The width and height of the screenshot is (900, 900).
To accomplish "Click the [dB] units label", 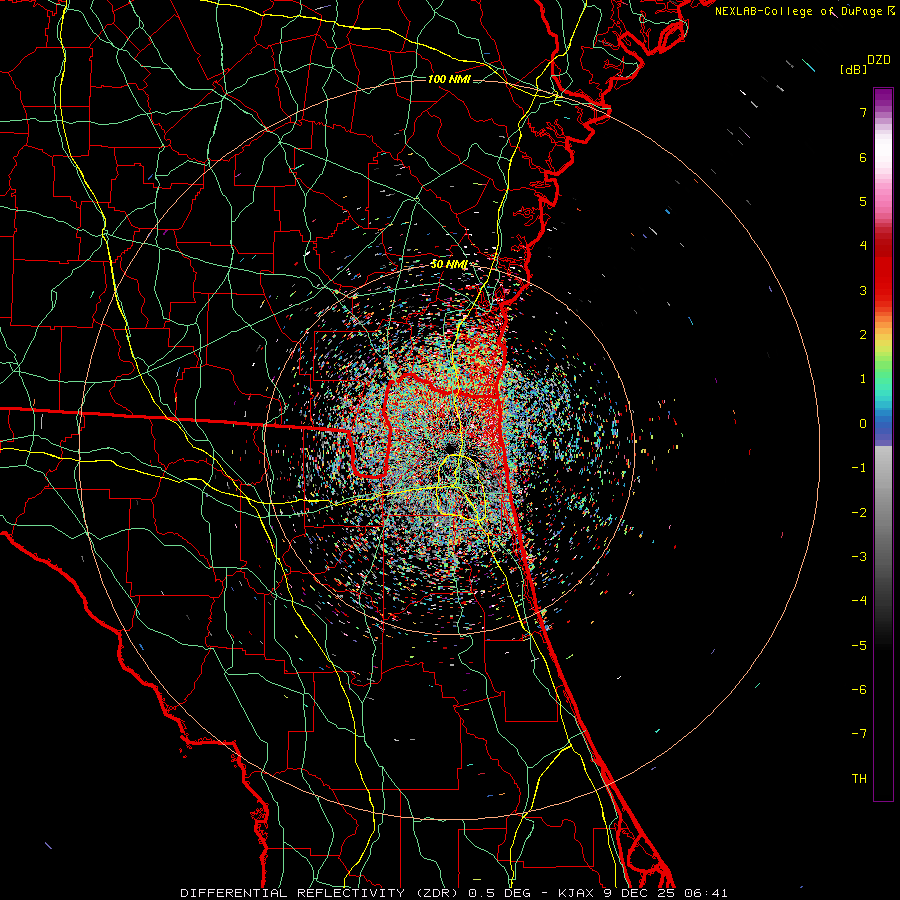I will 853,69.
